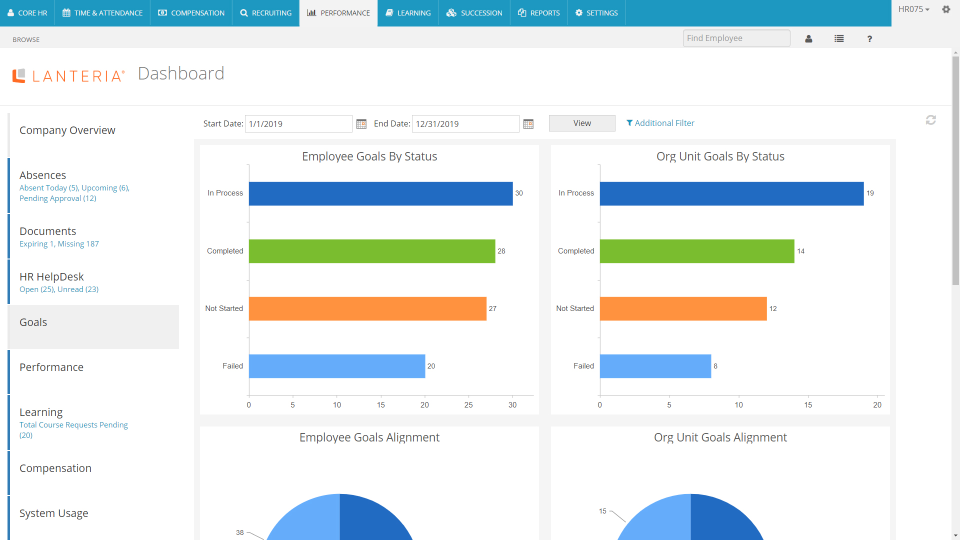Screen dimensions: 960x540
Task: Open Total Course Requests Pending link
Action: click(x=73, y=430)
